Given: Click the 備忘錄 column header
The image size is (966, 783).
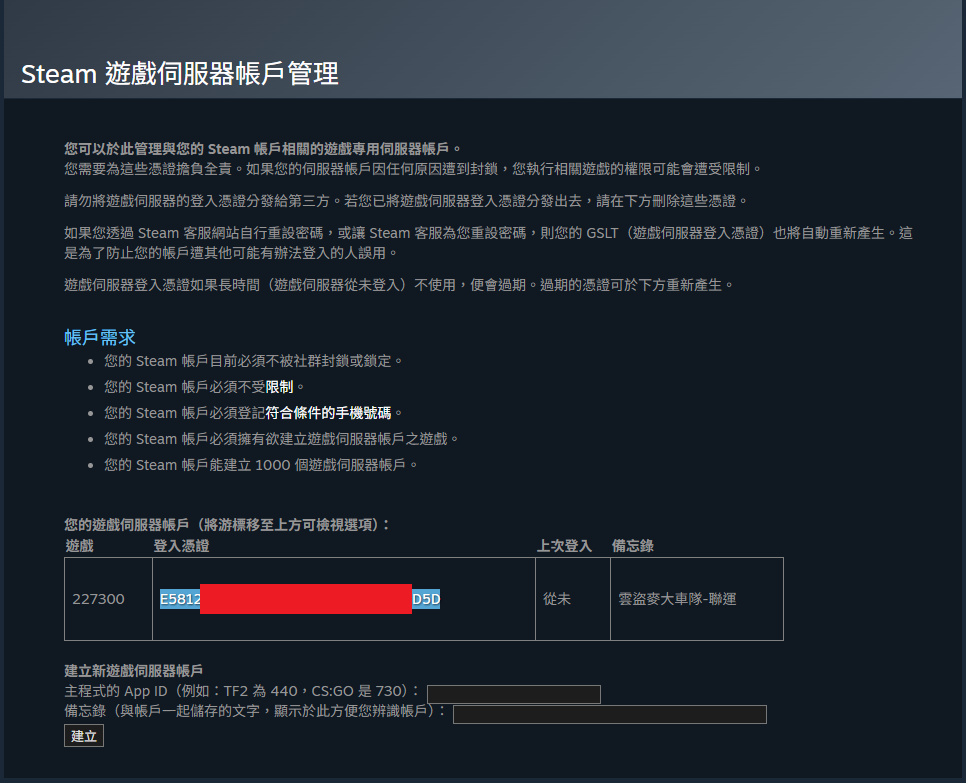Looking at the screenshot, I should (x=633, y=546).
